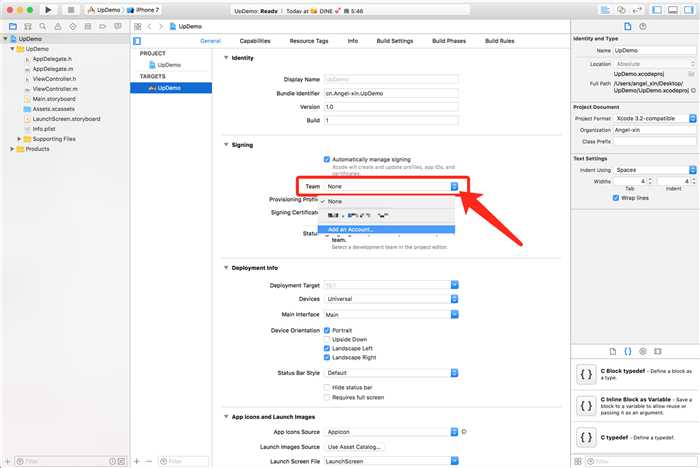Screen dimensions: 700x468
Task: Uncheck Portrait orientation
Action: point(327,330)
